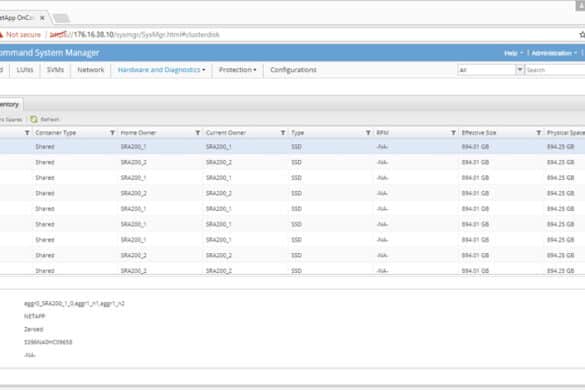Expand the Protection menu
The image size is (585, 390).
[237, 70]
